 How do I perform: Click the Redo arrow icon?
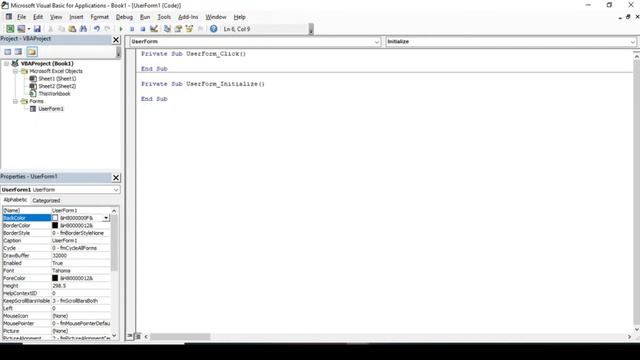coord(107,29)
